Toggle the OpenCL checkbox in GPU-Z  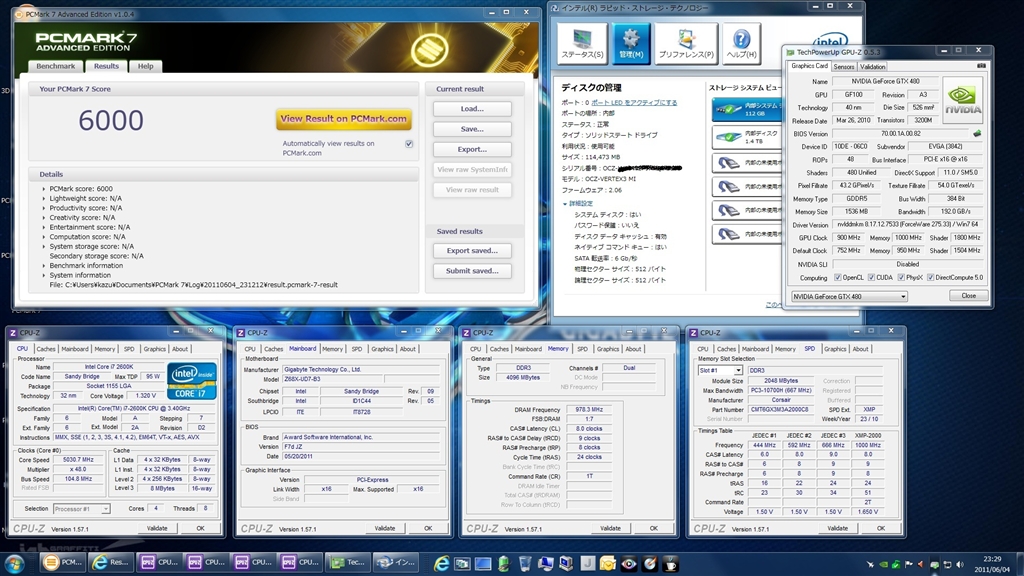pyautogui.click(x=837, y=278)
